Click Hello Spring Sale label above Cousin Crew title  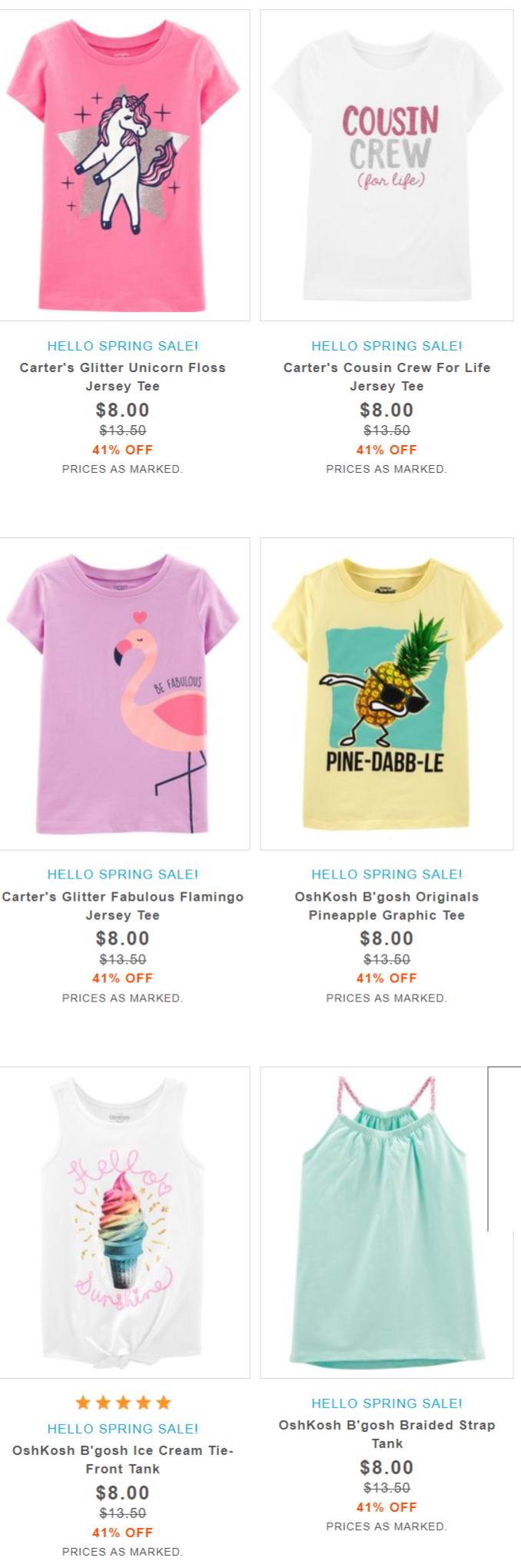point(387,346)
